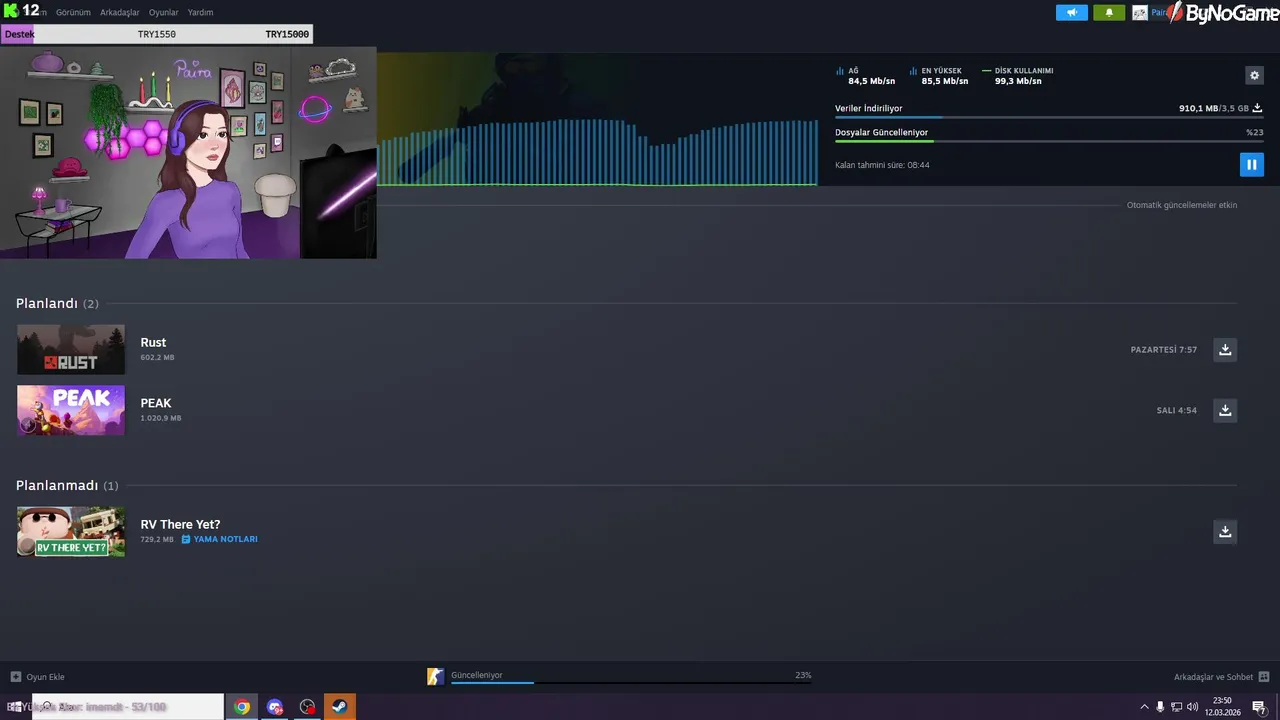Click the PEAK game thumbnail

coord(71,410)
